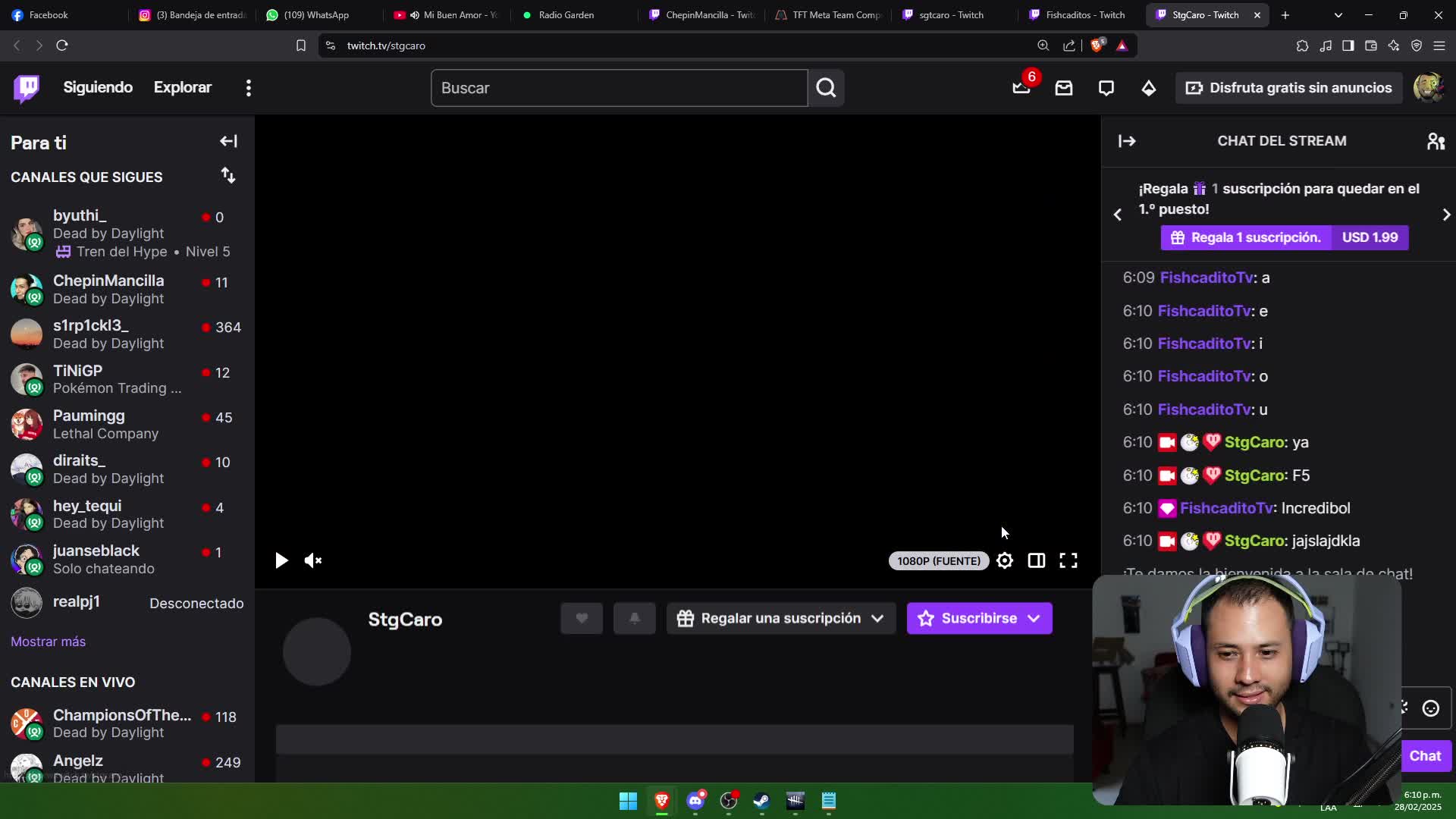
Task: Reload the page
Action: (62, 45)
